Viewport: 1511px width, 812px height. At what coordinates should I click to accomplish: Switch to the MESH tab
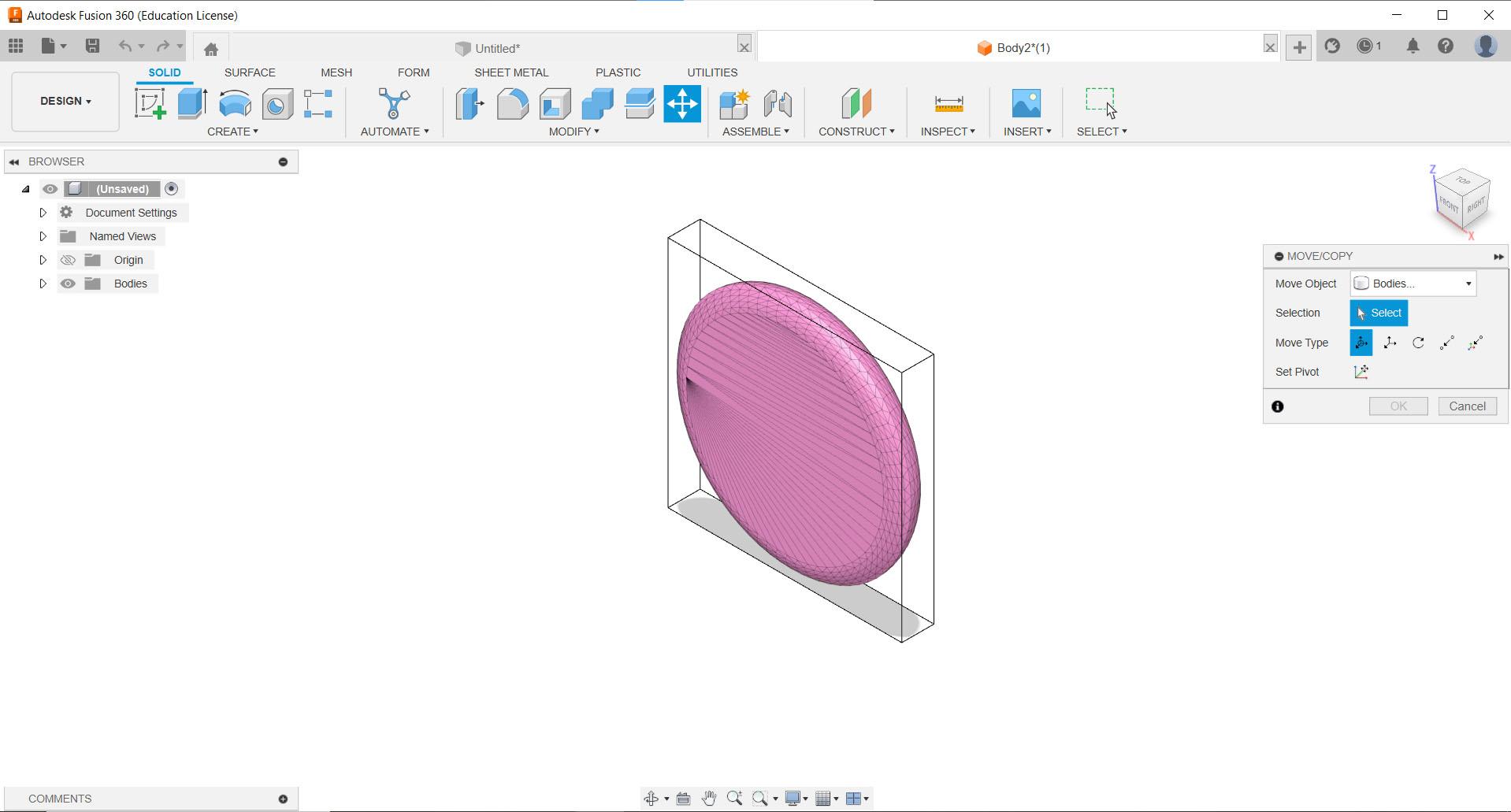(x=336, y=72)
